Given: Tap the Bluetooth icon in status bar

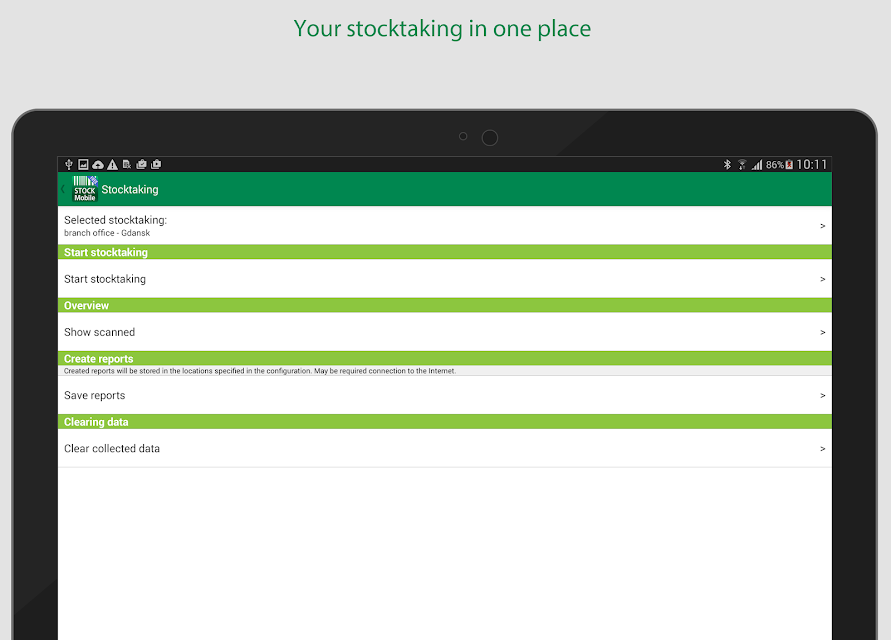Looking at the screenshot, I should [x=727, y=165].
